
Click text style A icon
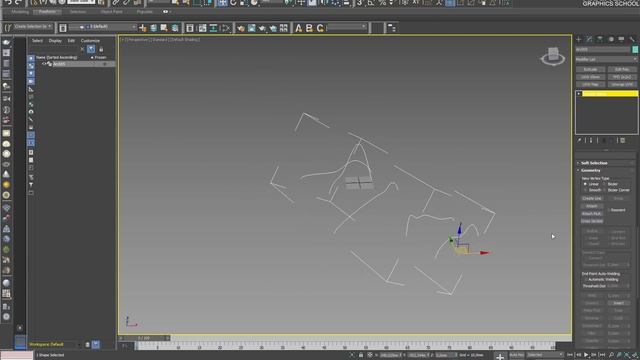click(x=298, y=28)
